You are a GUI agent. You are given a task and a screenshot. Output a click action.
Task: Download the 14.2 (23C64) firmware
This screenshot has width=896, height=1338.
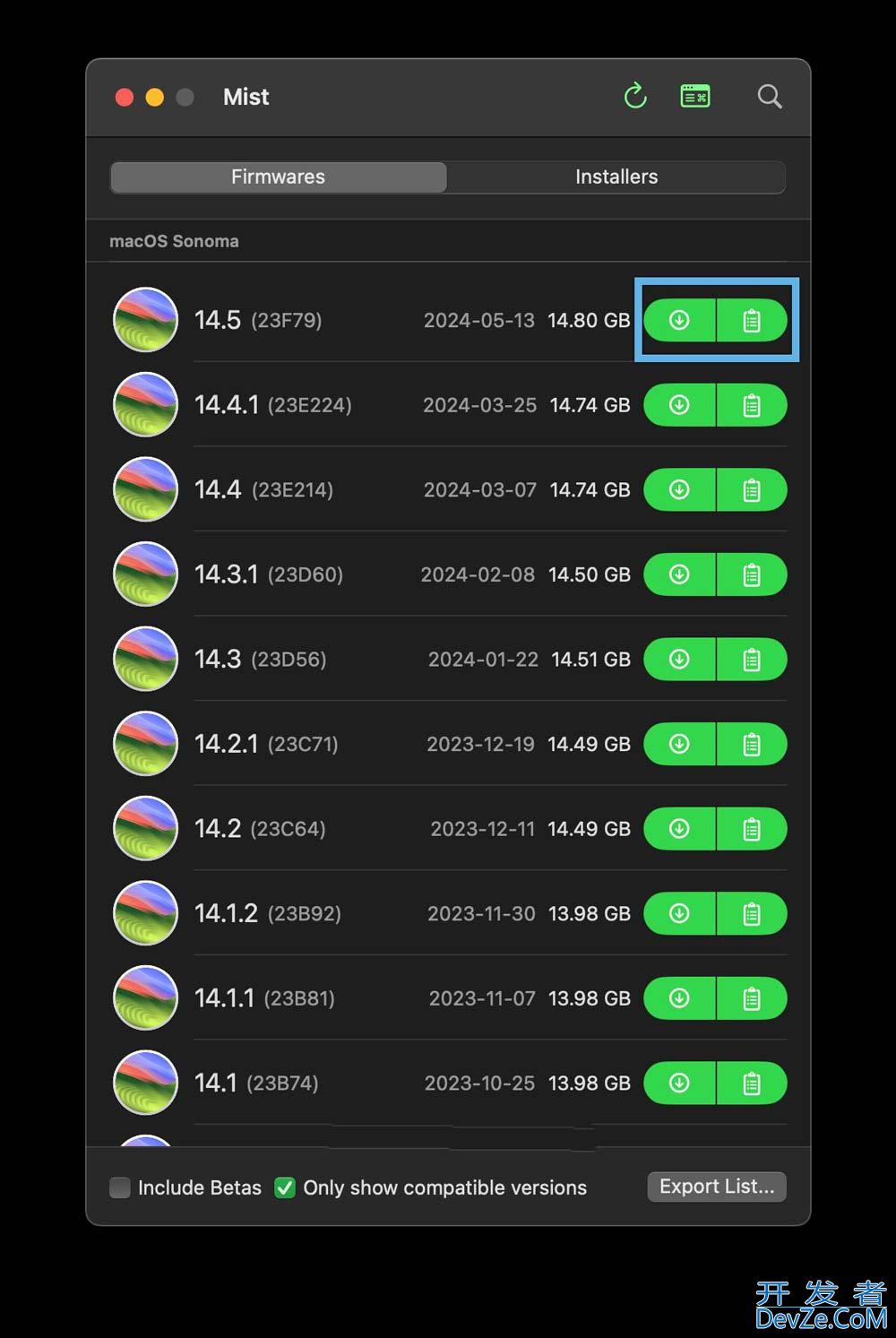679,829
